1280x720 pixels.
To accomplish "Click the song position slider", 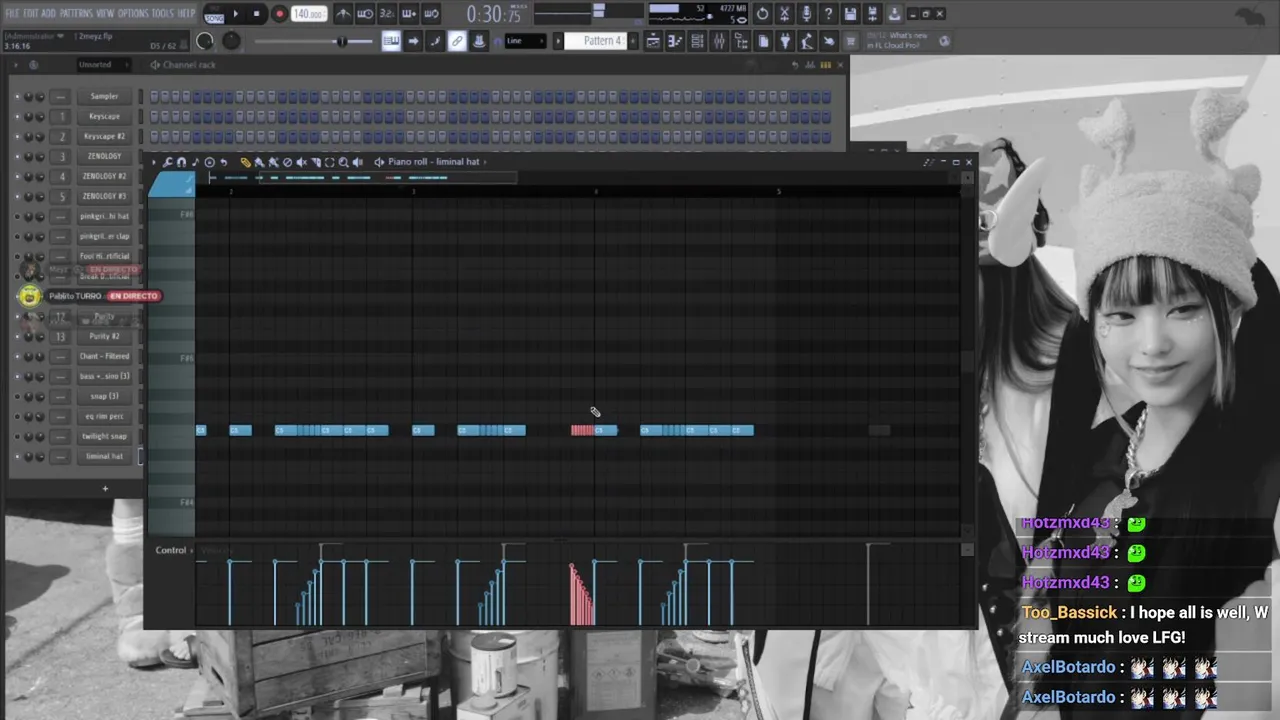I will [x=312, y=41].
